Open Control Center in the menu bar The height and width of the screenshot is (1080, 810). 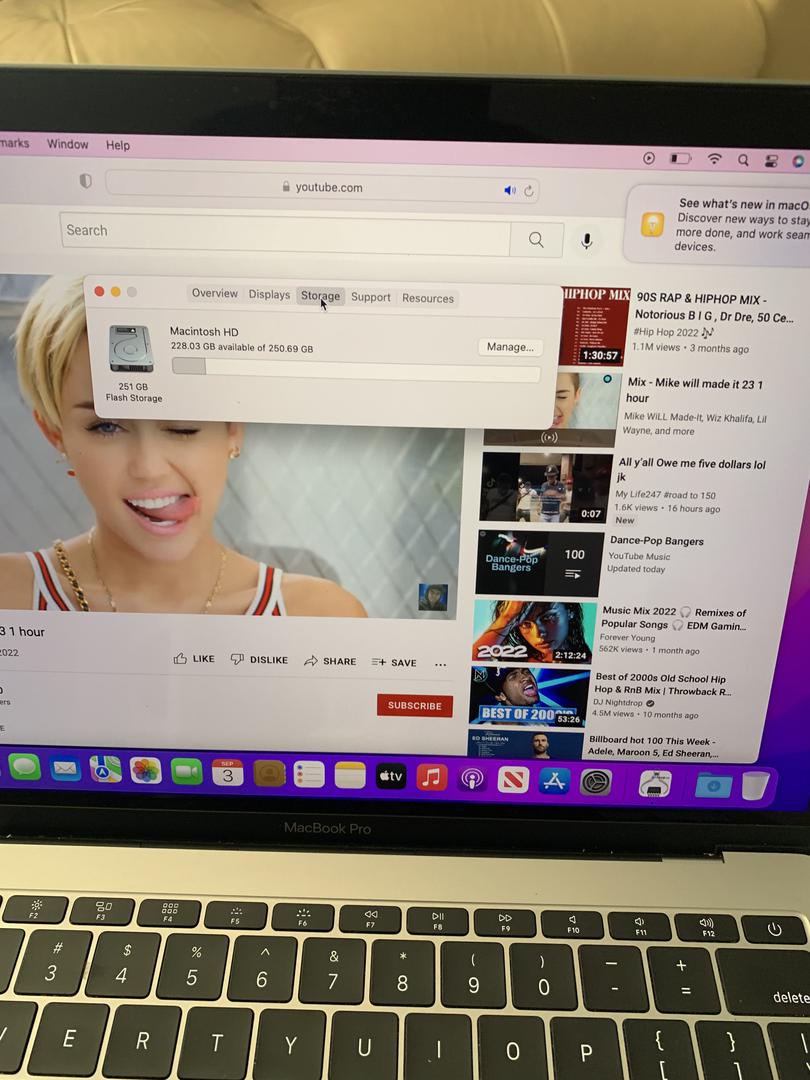[x=771, y=161]
